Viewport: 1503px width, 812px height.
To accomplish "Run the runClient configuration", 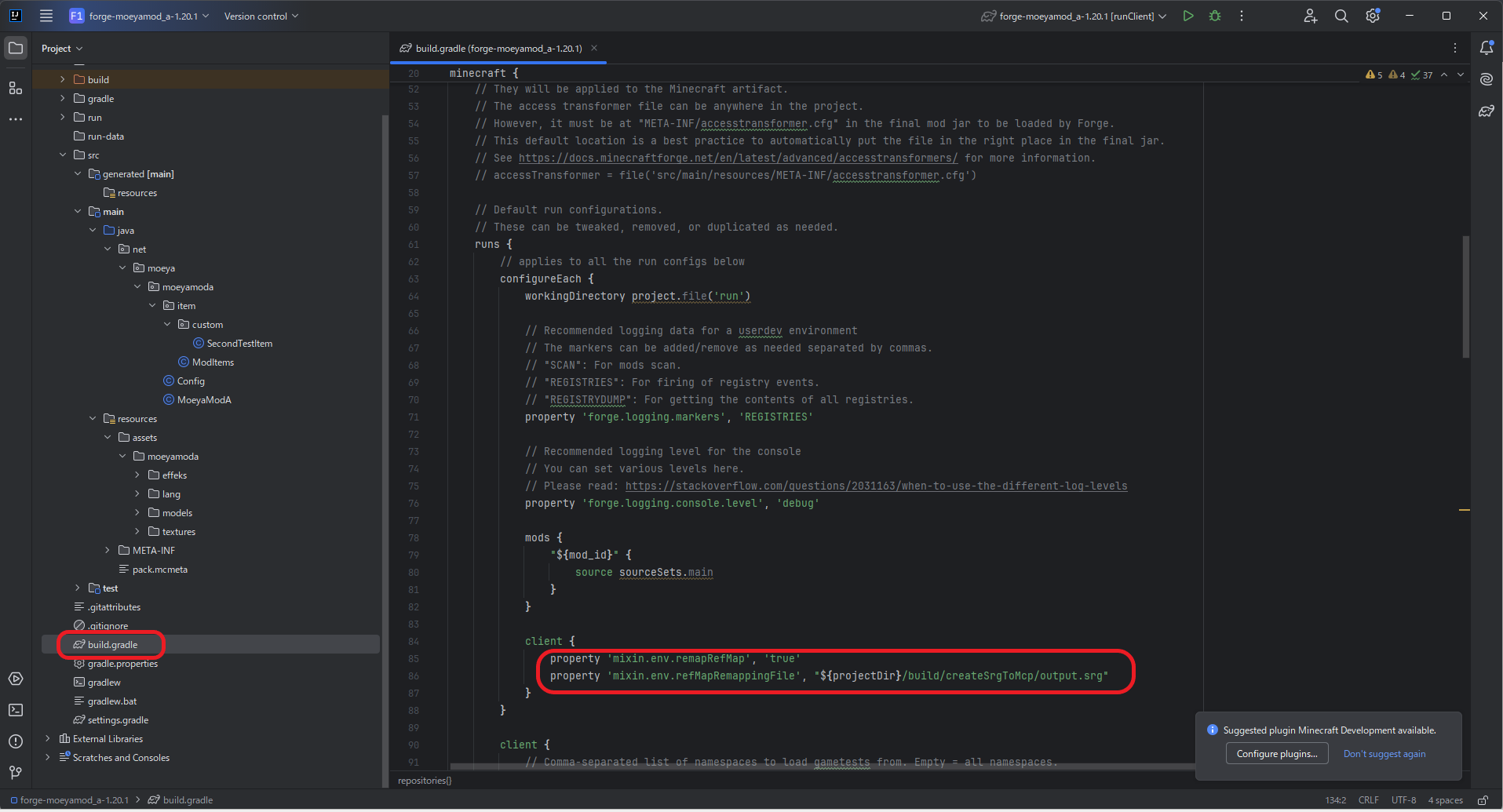I will 1188,16.
